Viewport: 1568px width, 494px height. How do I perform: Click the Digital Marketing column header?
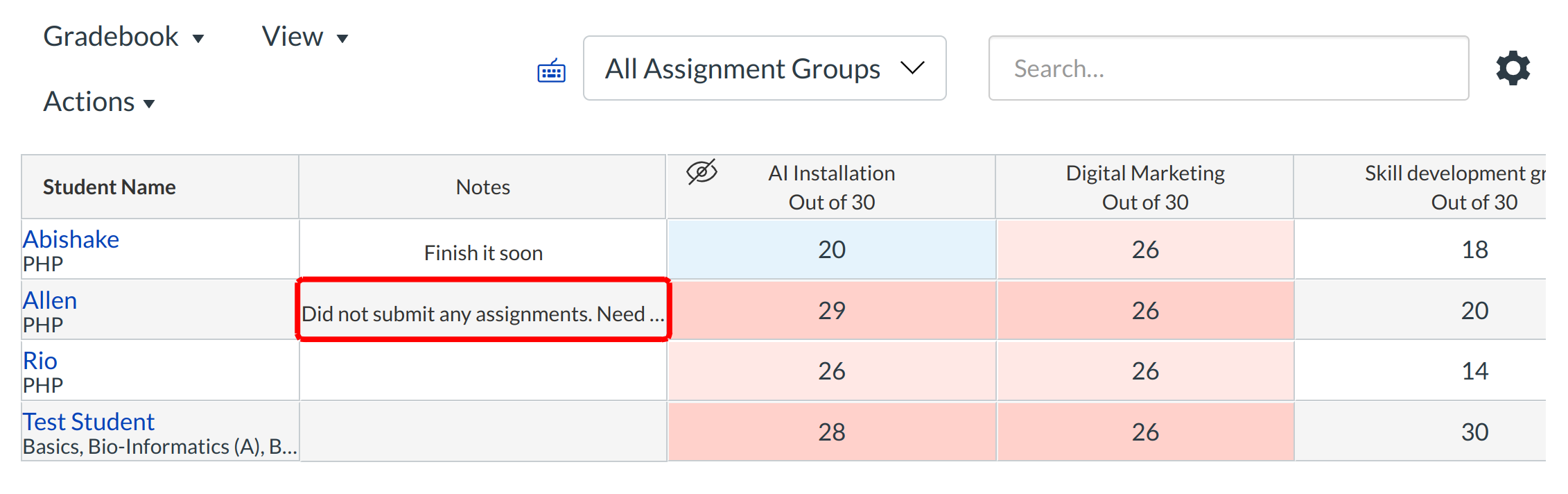pyautogui.click(x=1144, y=187)
